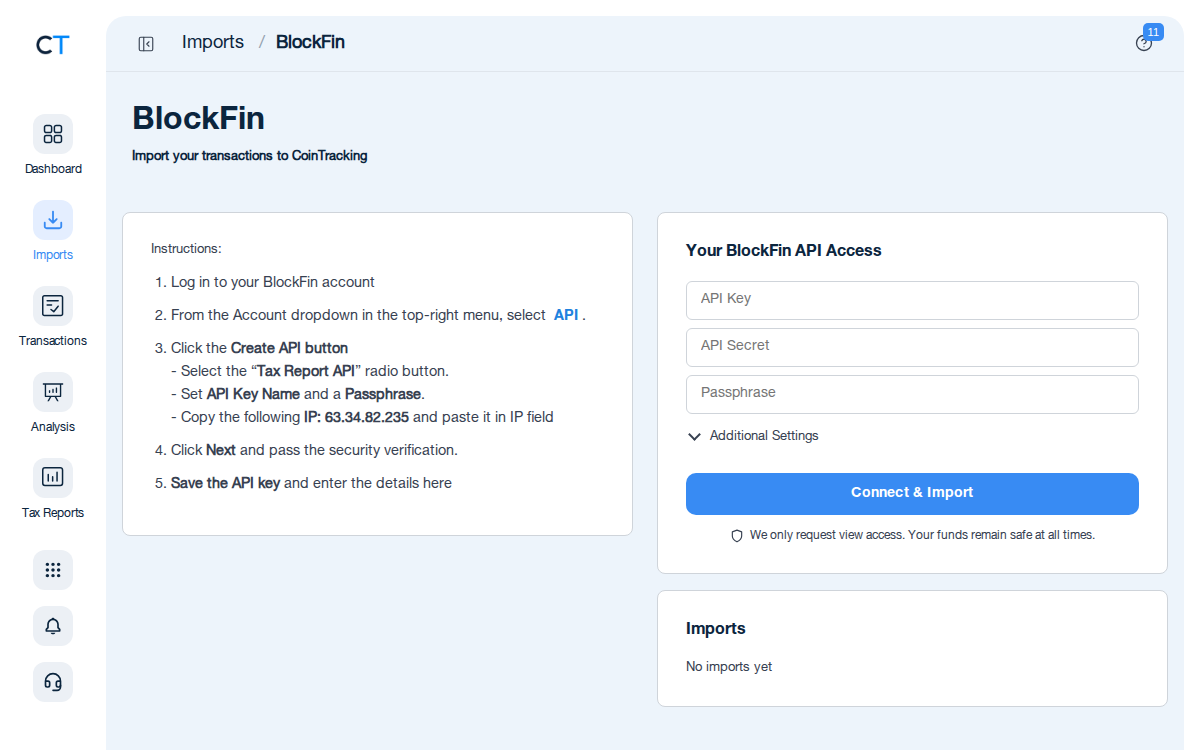Screen dimensions: 1200x750
Task: Click the Connect & Import button
Action: coord(912,494)
